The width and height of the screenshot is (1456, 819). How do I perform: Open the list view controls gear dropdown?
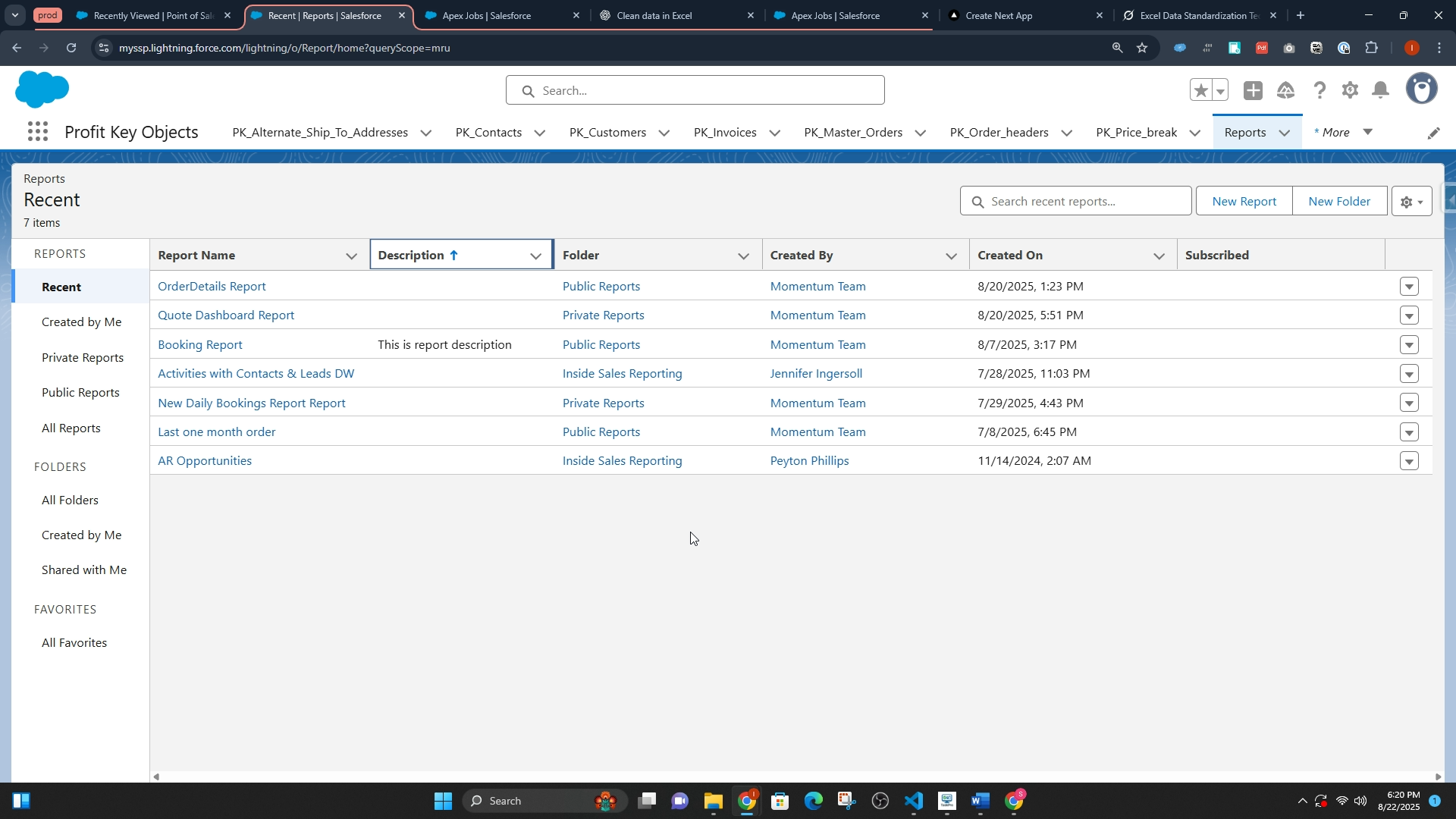pos(1411,202)
